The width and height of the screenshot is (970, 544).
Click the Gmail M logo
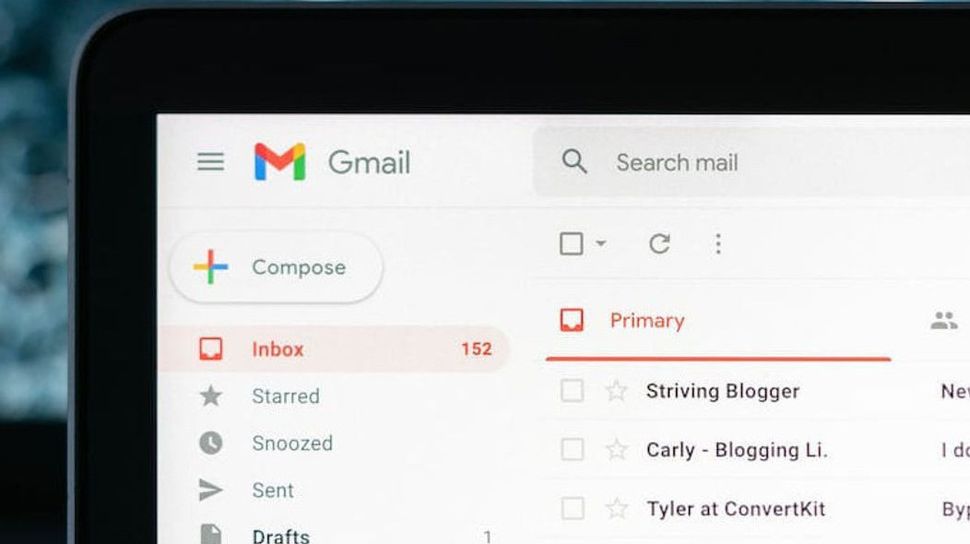(x=280, y=162)
